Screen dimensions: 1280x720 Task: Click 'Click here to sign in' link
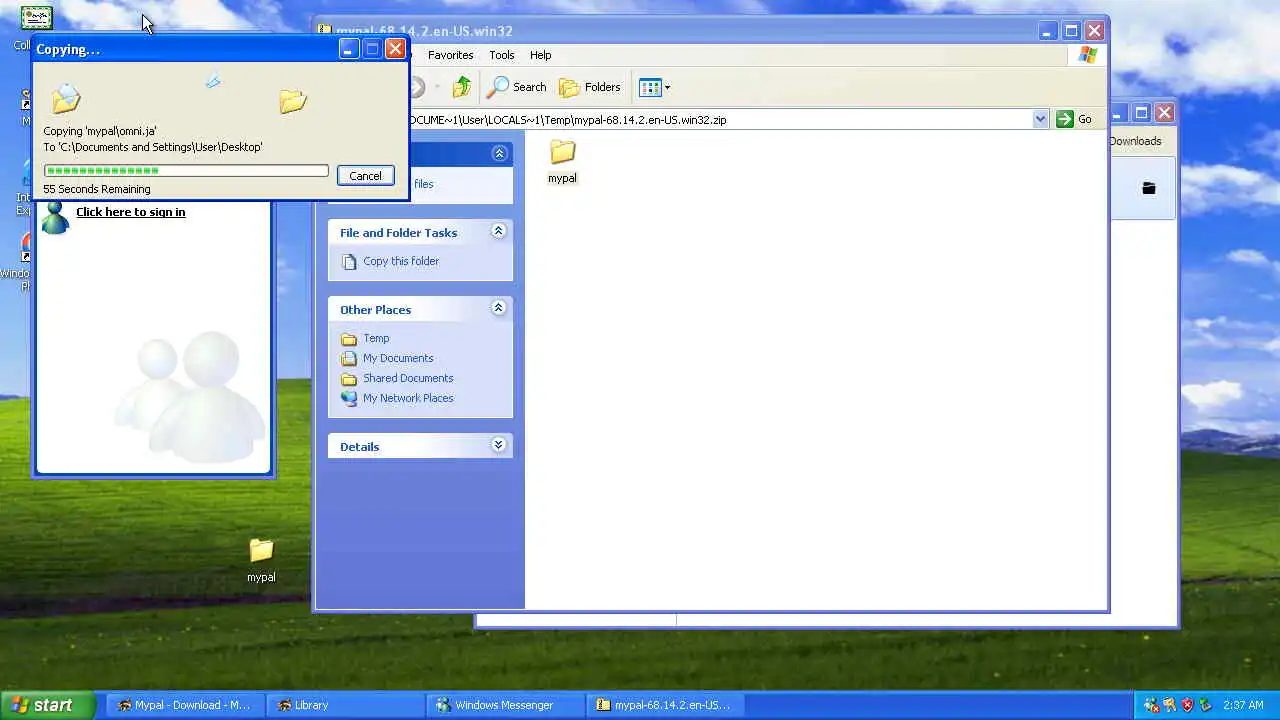coord(130,212)
